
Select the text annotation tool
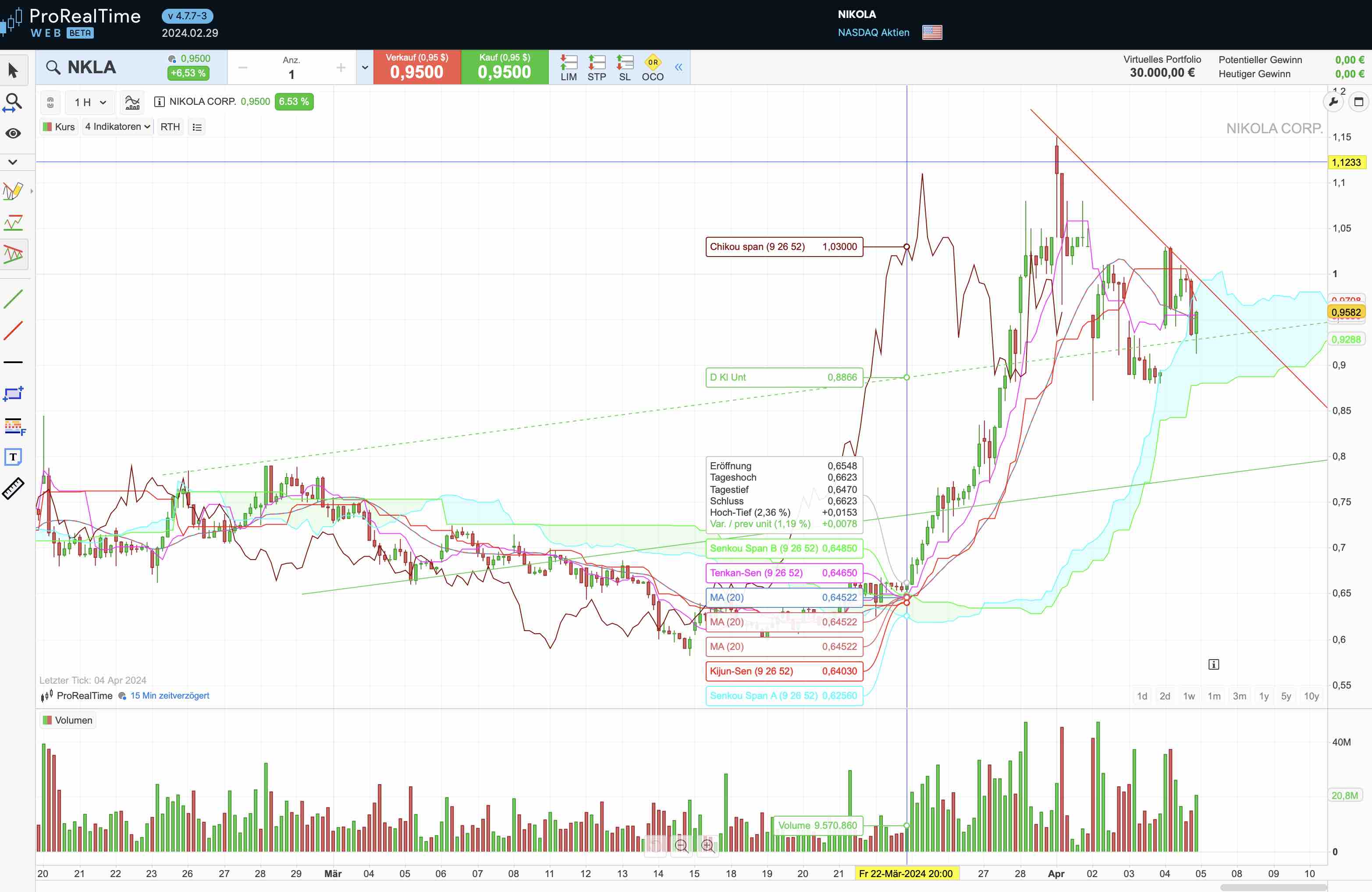[x=13, y=457]
